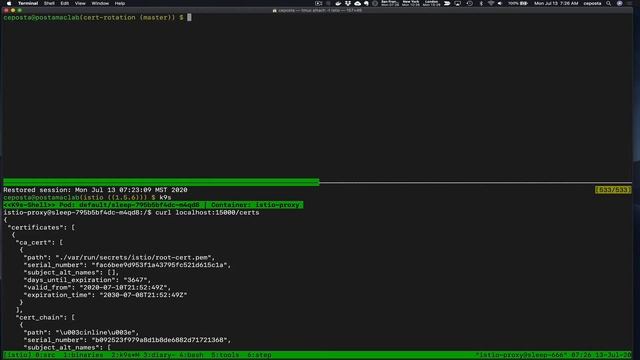The image size is (640, 360).
Task: Click the root-cert.pem path value
Action: [133, 258]
